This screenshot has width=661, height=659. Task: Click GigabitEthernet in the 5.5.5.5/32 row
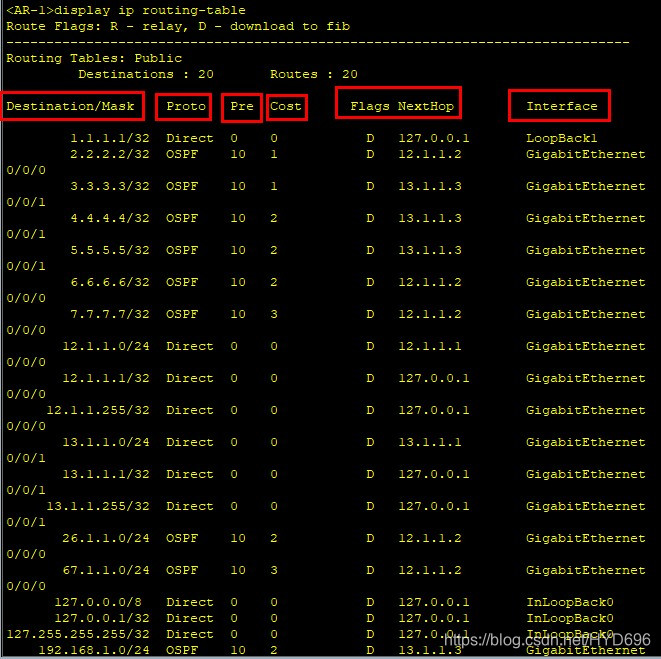point(586,250)
